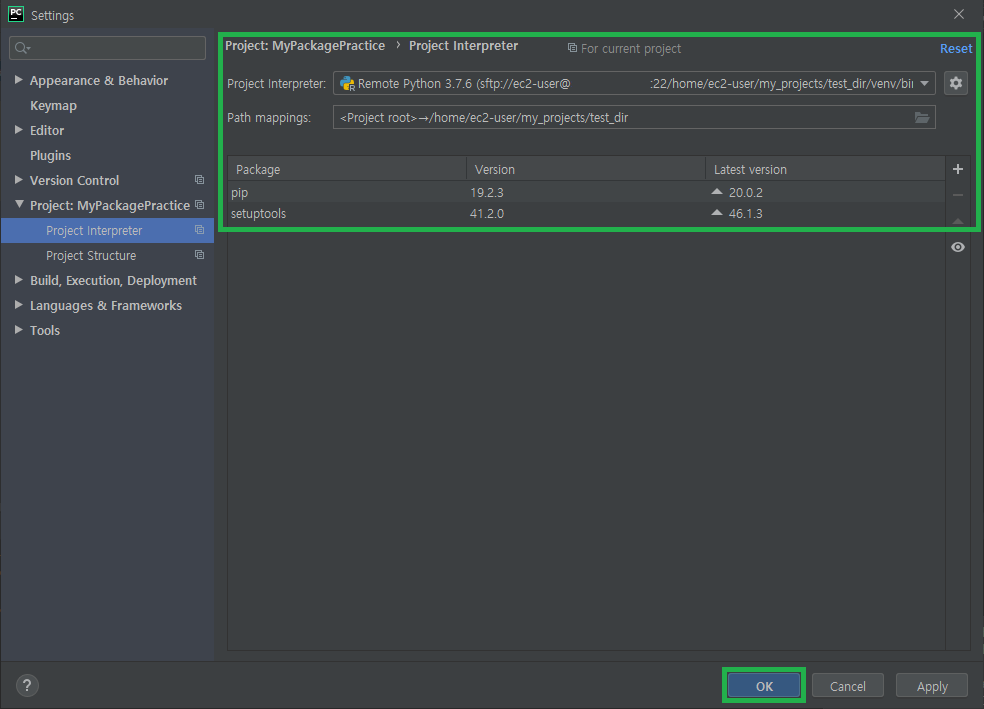Expand the Tools section arrow
Image resolution: width=984 pixels, height=709 pixels.
(19, 330)
